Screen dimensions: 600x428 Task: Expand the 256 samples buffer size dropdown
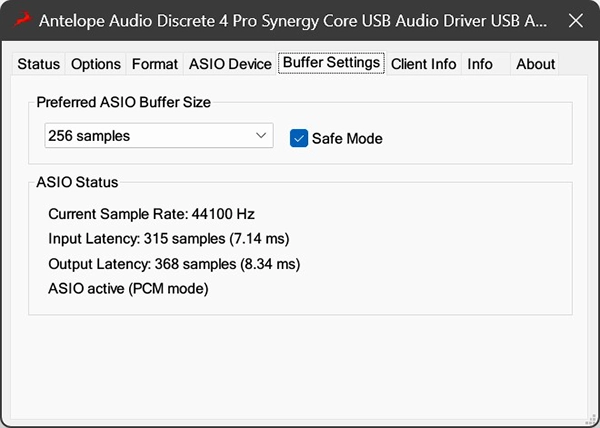click(159, 135)
